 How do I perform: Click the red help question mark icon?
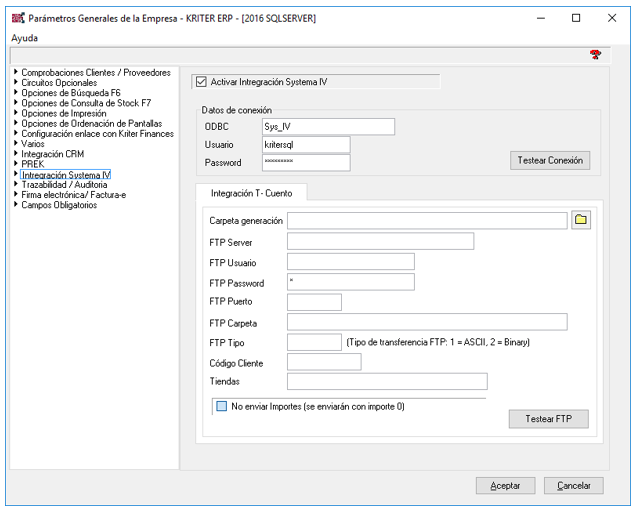tap(595, 54)
